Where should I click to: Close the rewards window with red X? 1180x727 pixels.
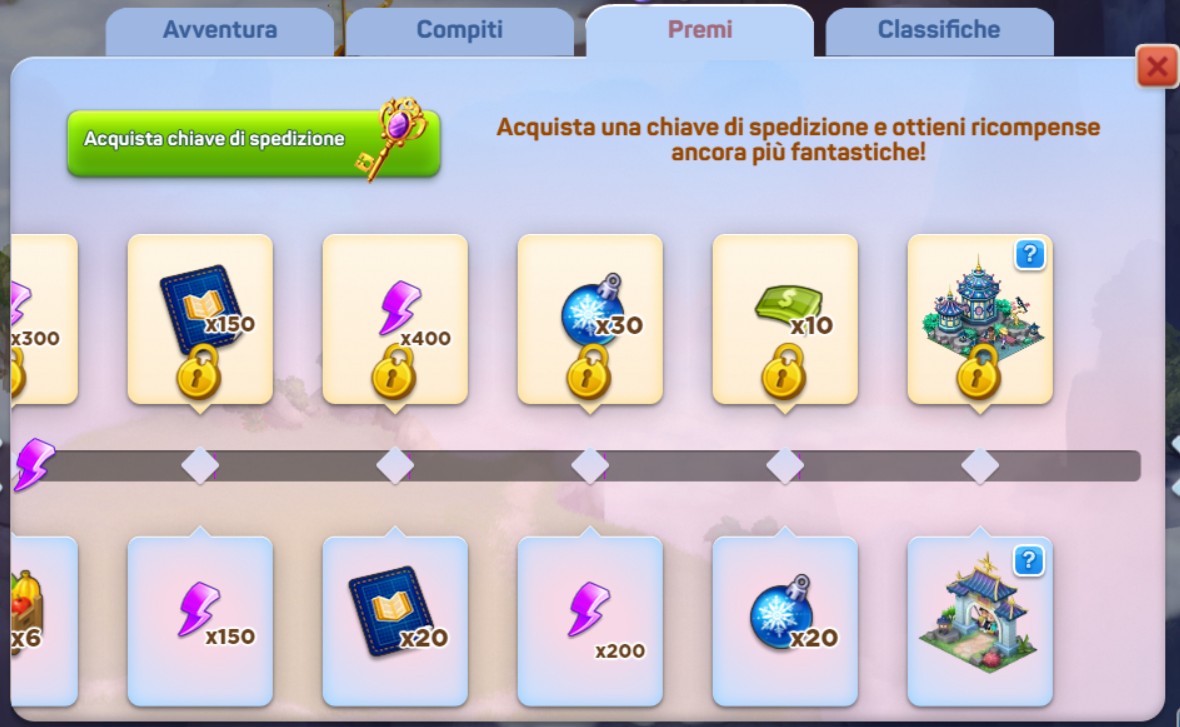point(1157,66)
